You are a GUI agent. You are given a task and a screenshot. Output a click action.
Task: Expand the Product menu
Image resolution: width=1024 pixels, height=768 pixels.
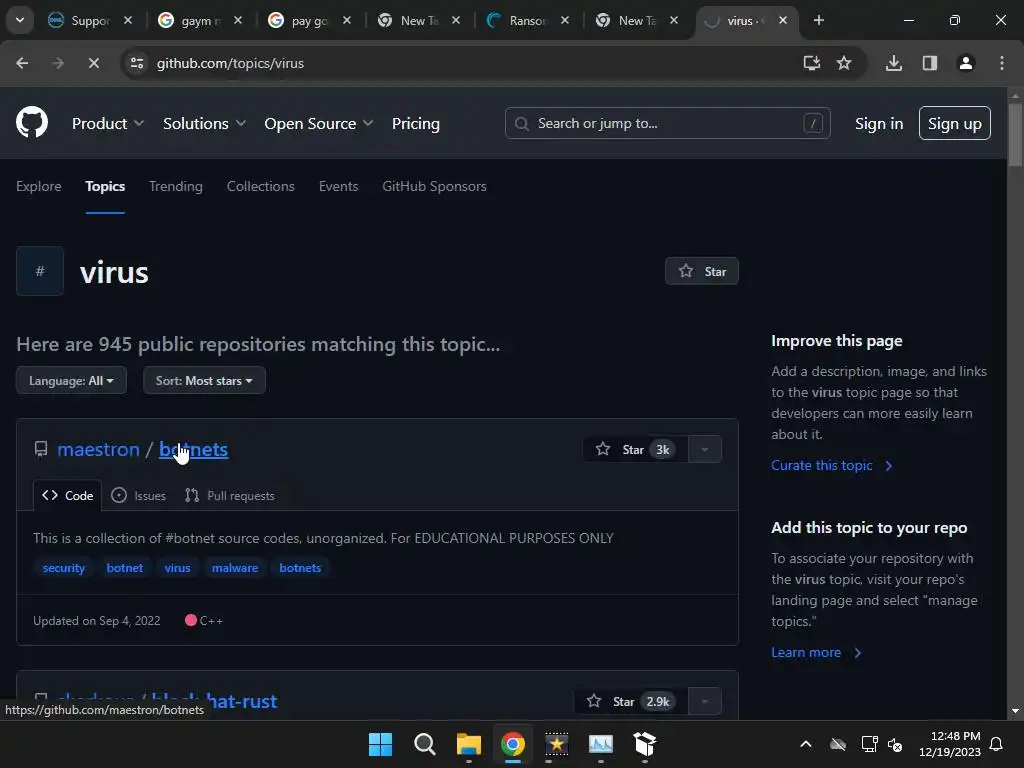coord(108,123)
